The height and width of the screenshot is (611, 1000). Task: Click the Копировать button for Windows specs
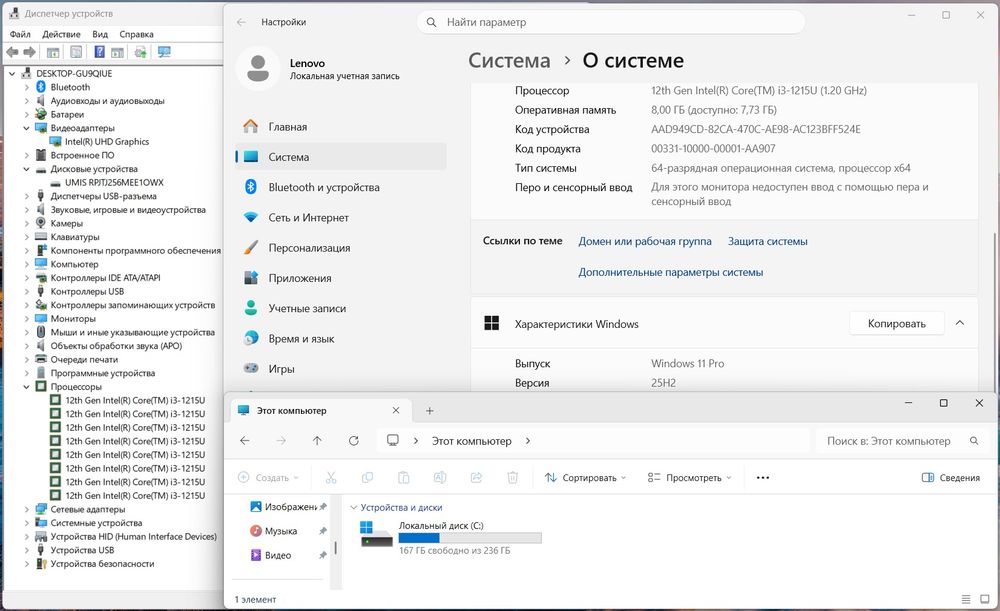[896, 323]
